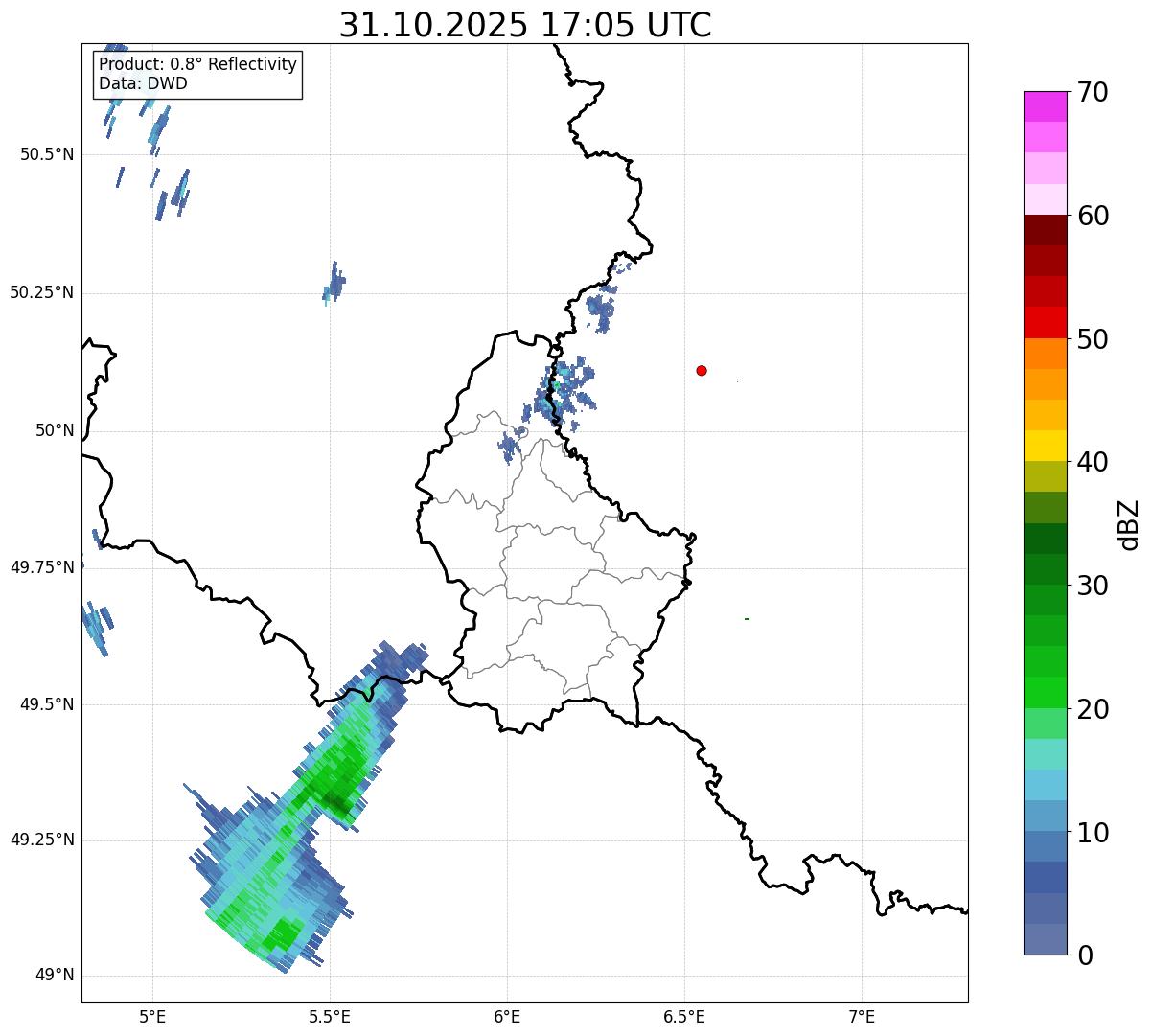Click the 6°E longitude label
The height and width of the screenshot is (1036, 1152).
507,1017
